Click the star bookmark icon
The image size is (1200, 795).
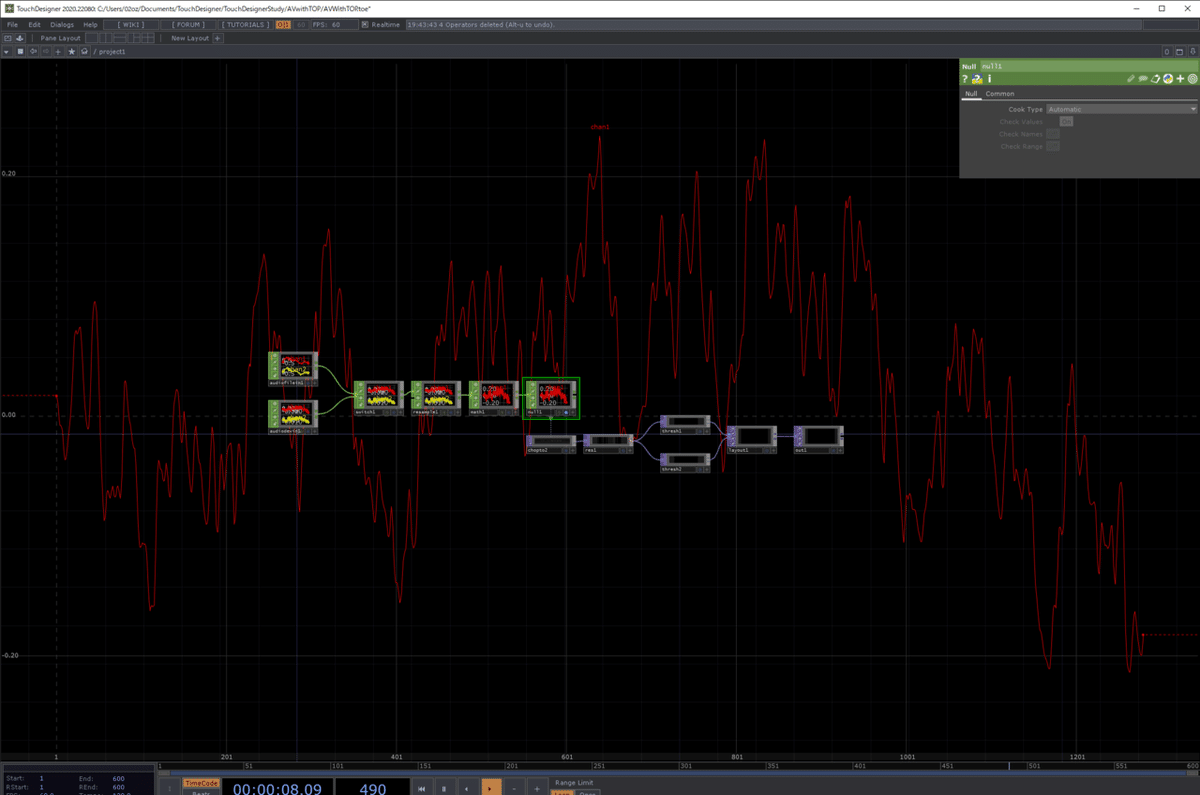pos(71,51)
